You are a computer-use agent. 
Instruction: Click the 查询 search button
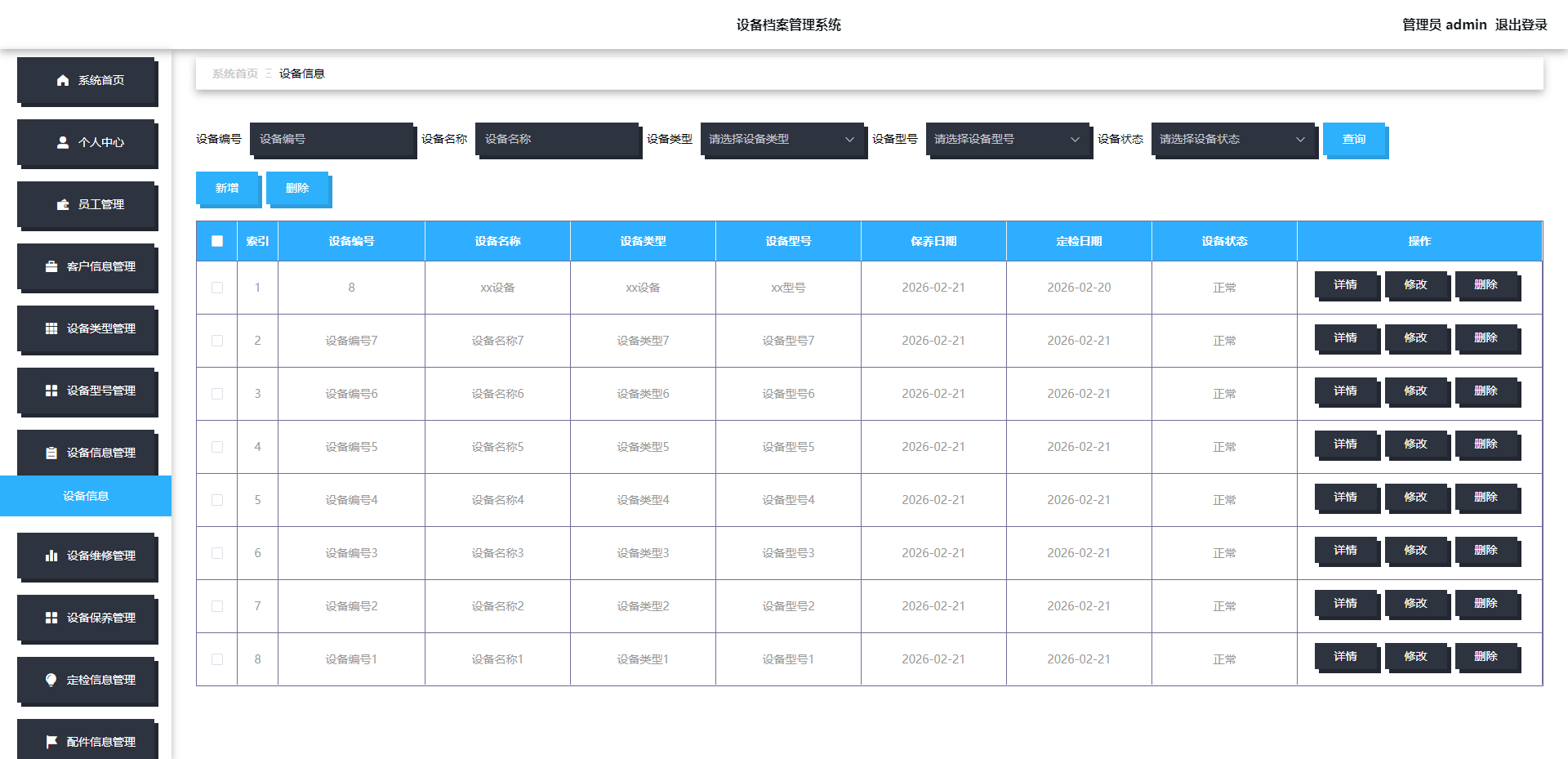[1354, 139]
